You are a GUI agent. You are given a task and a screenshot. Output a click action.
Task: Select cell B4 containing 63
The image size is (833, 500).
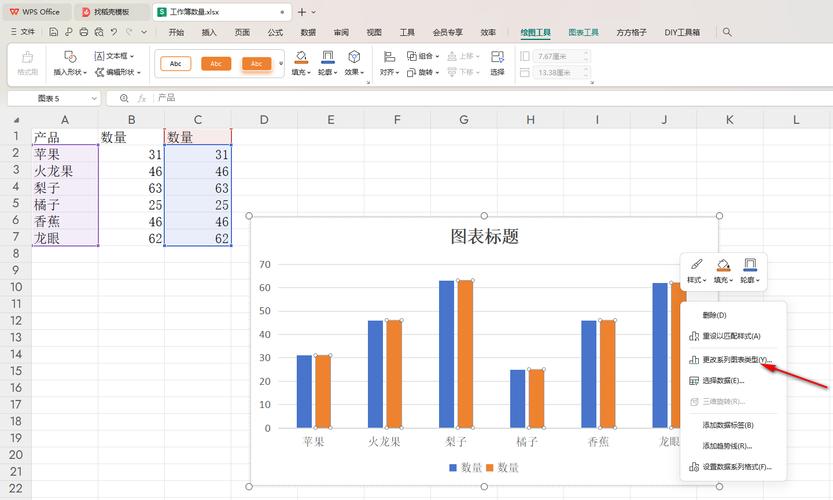[x=131, y=188]
